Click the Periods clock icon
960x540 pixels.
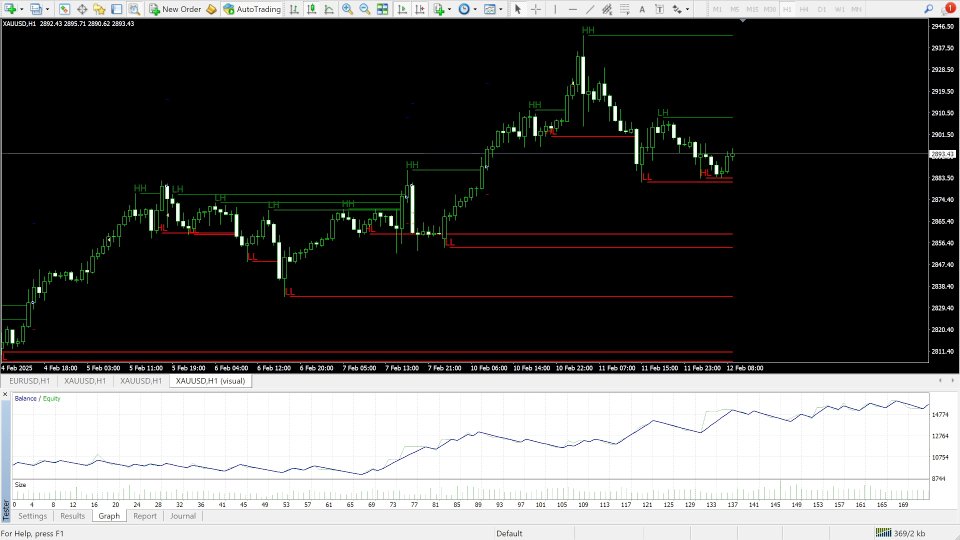coord(464,9)
